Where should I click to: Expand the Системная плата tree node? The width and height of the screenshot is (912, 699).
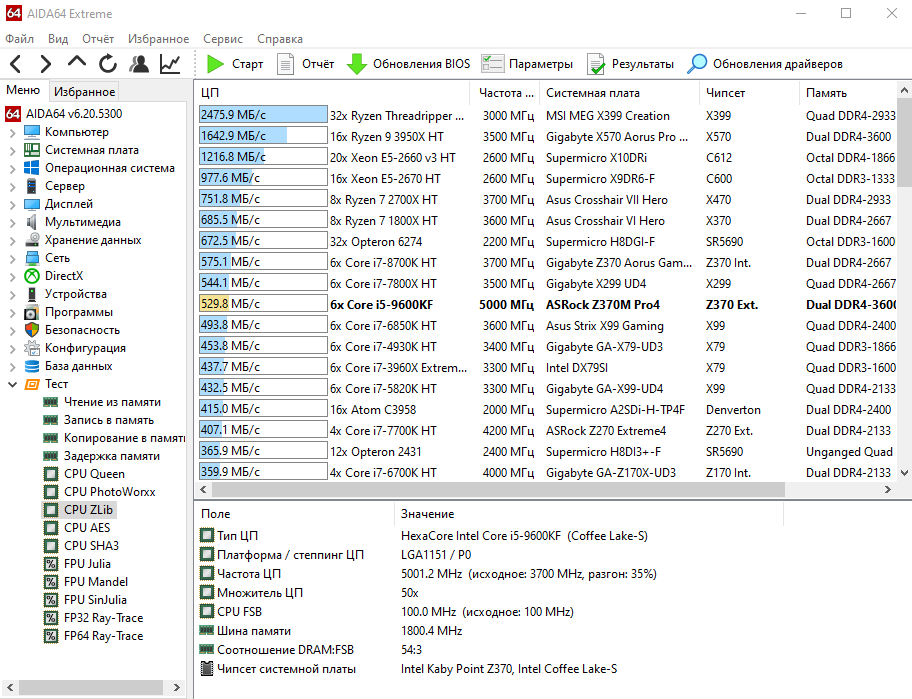coord(12,150)
